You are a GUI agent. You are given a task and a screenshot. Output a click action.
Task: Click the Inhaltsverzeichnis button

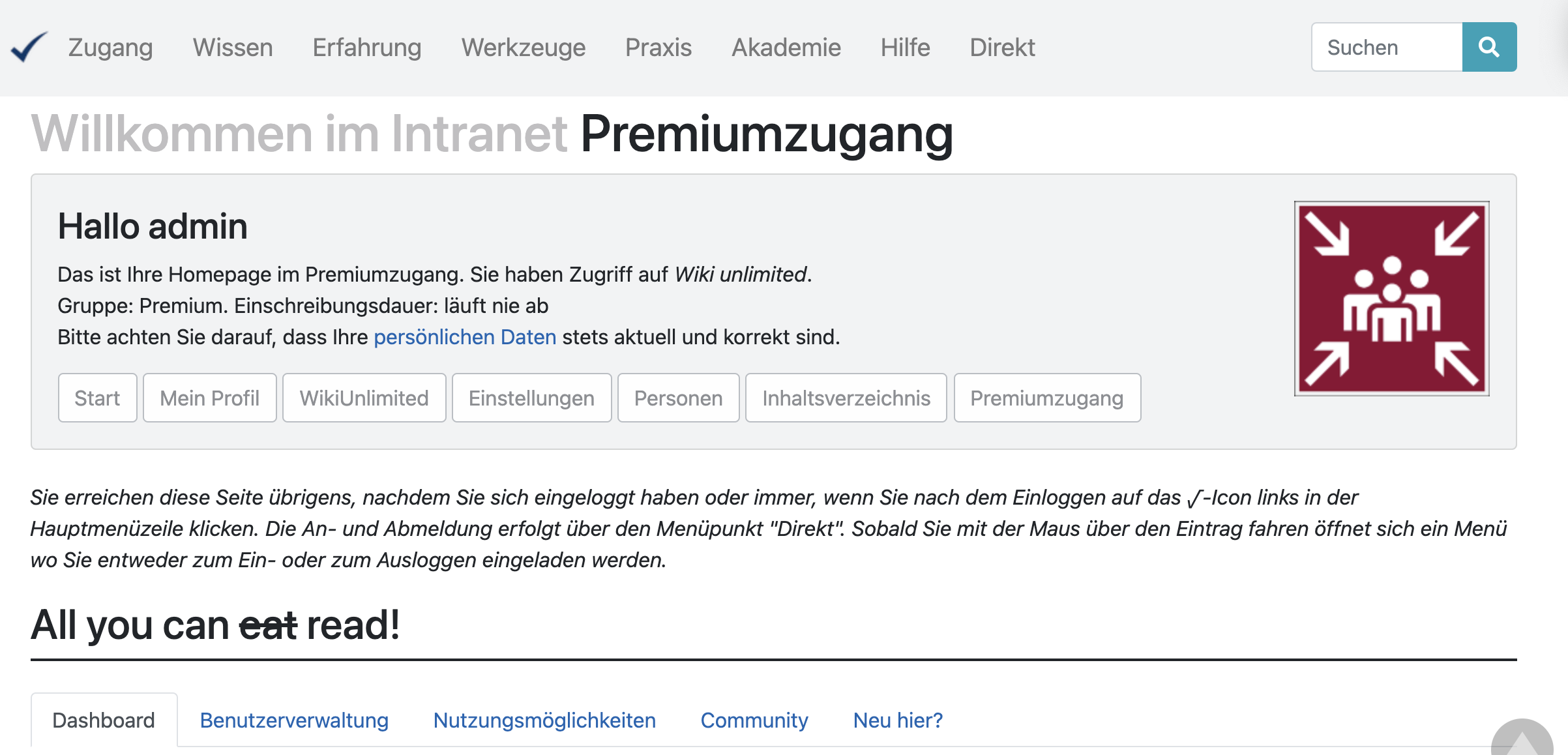(846, 398)
